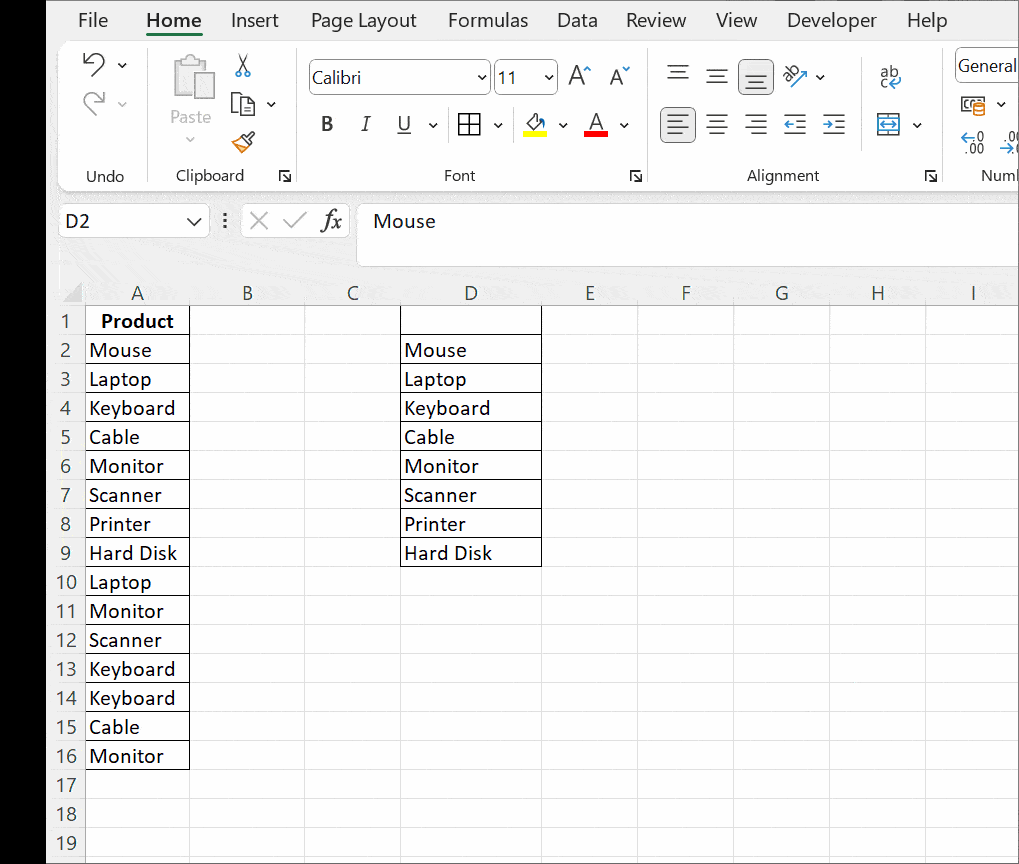Increase the font size
1019x864 pixels.
click(x=579, y=73)
